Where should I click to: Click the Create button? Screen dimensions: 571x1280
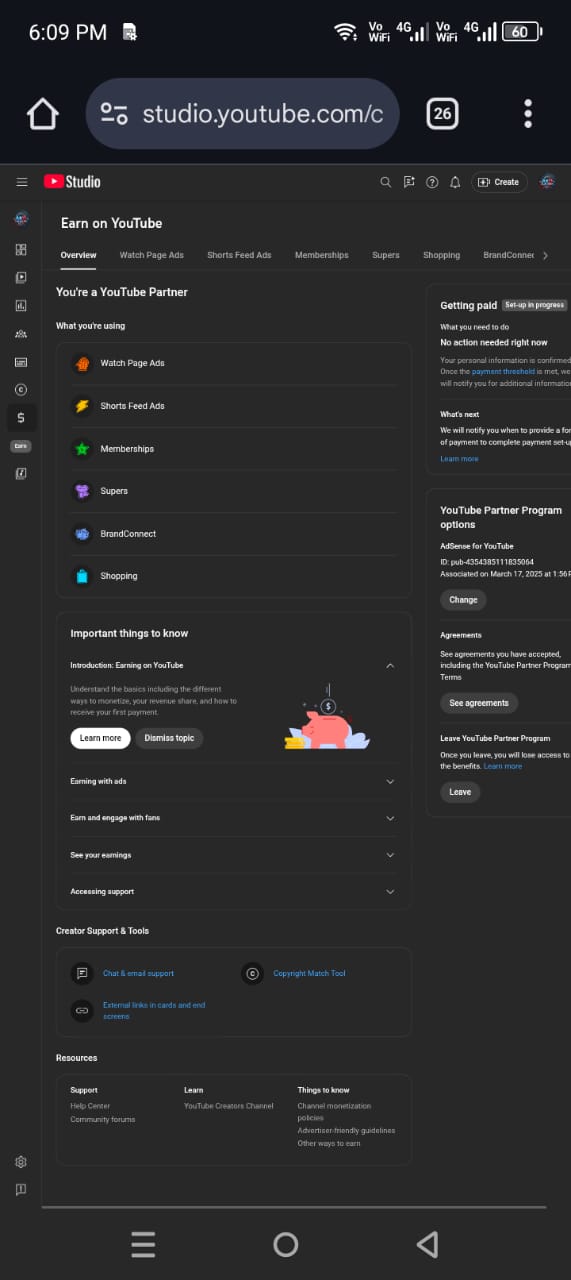499,182
